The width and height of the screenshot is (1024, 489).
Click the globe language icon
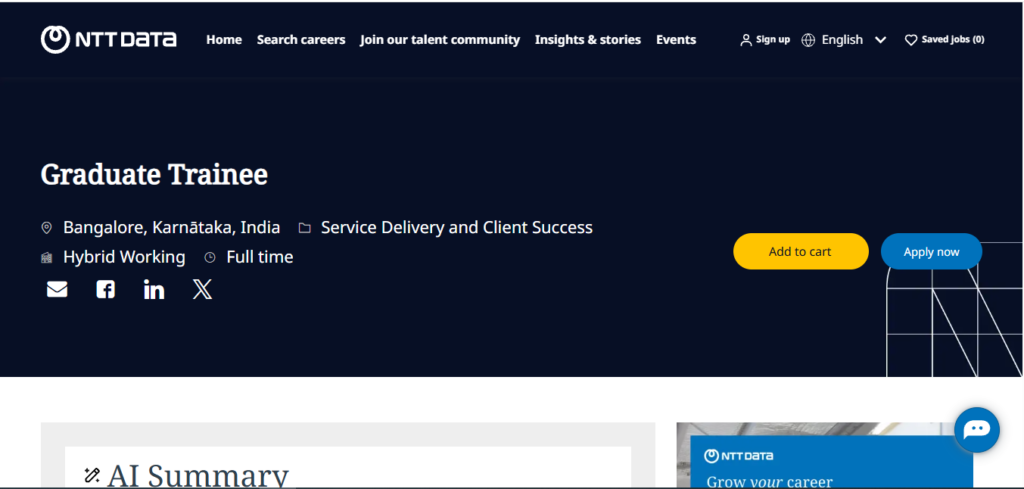pyautogui.click(x=808, y=40)
